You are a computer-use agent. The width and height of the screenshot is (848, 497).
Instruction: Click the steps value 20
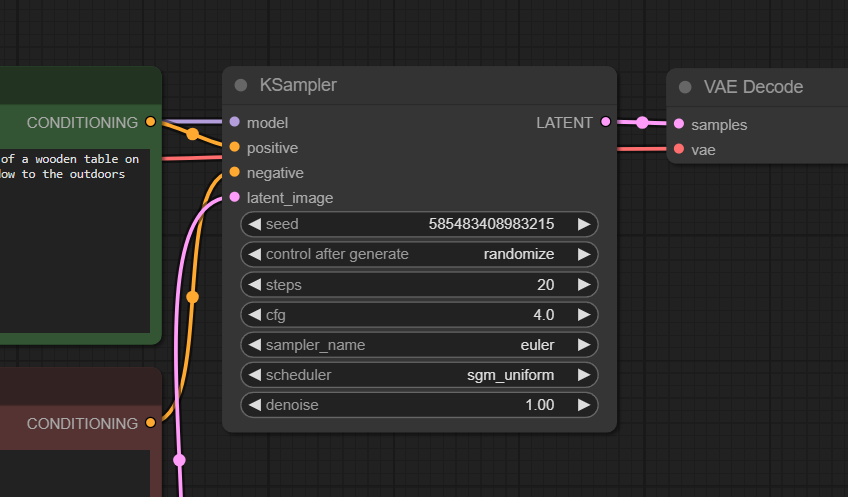[545, 284]
